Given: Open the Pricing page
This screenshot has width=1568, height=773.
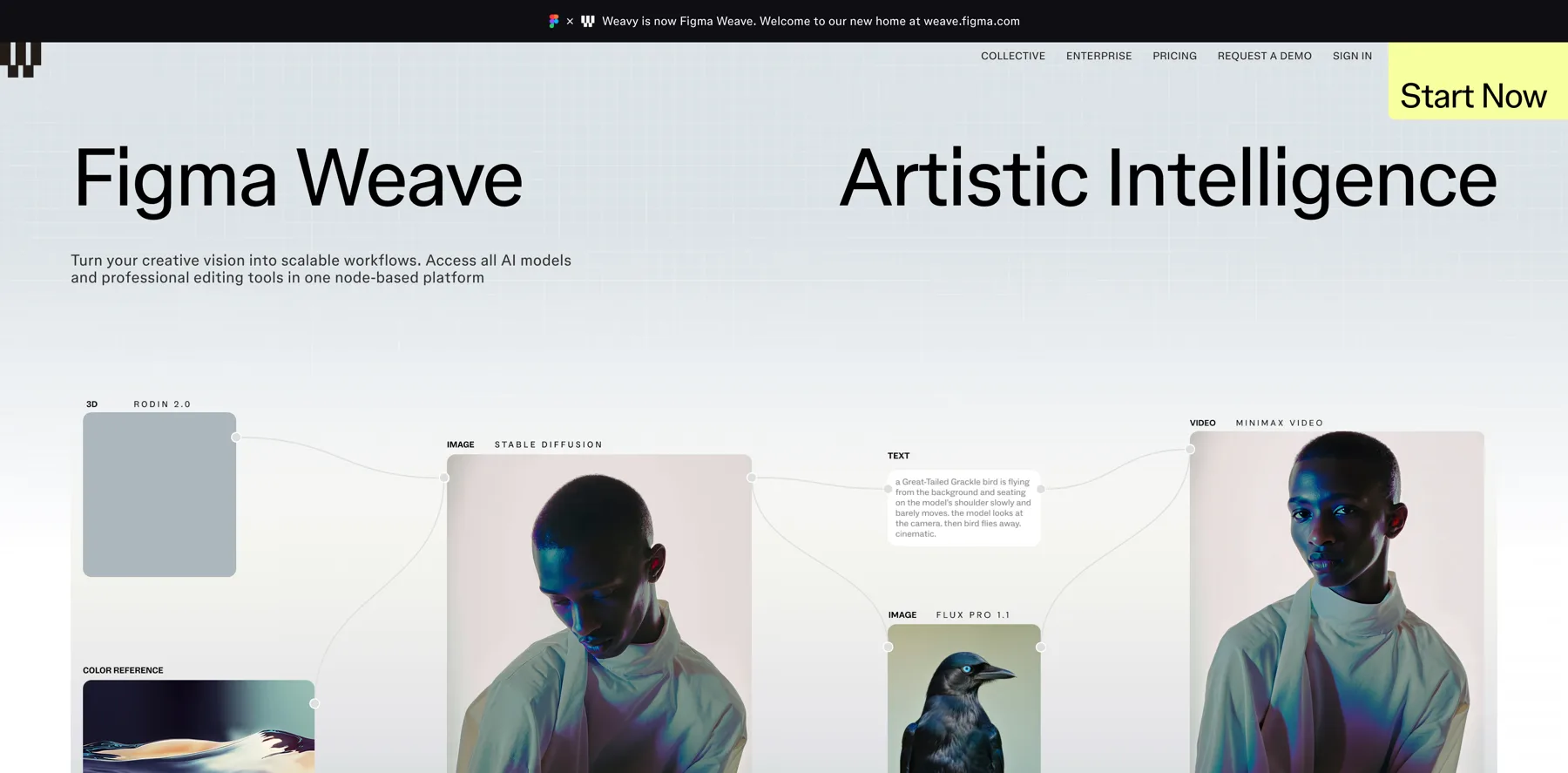Looking at the screenshot, I should point(1174,56).
